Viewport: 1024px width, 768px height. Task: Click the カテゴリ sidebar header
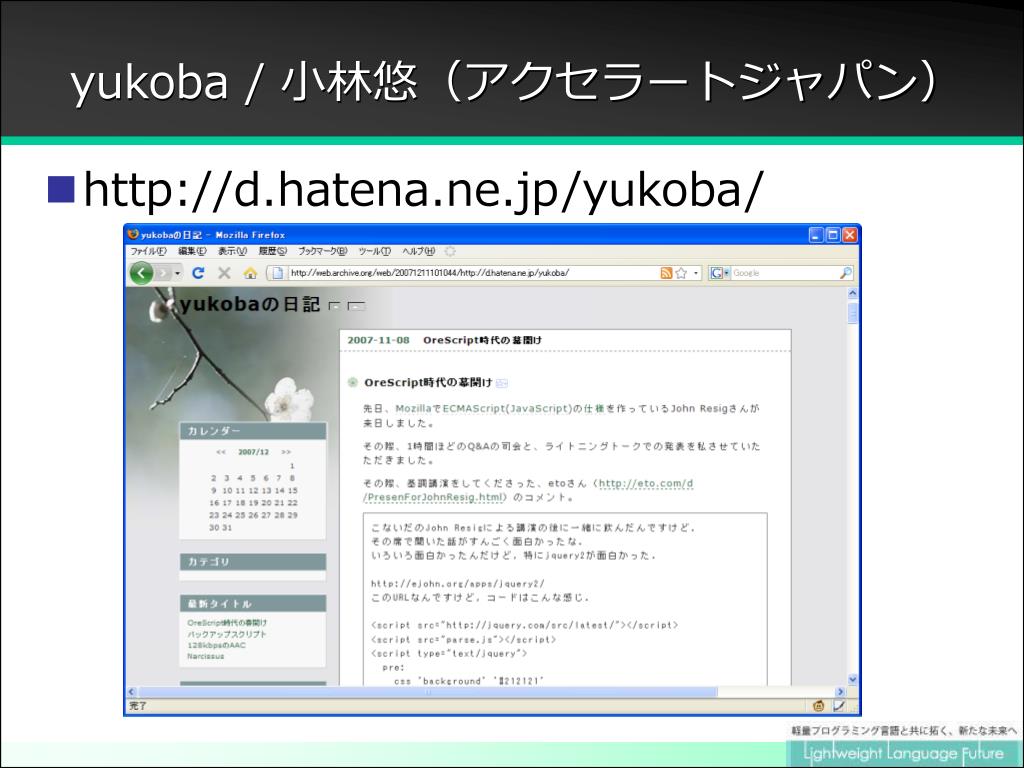point(253,562)
